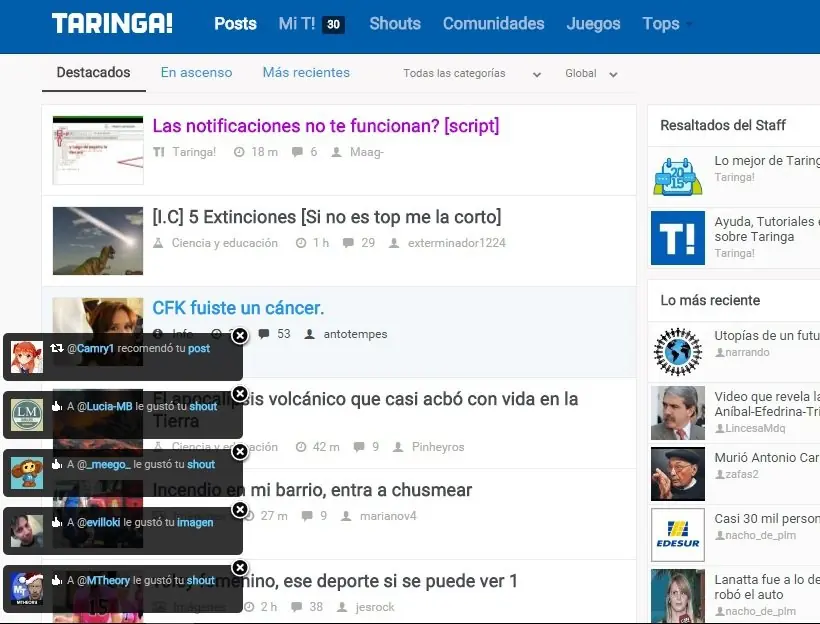
Task: Click shout link in Lucia-MB notification
Action: [x=203, y=406]
